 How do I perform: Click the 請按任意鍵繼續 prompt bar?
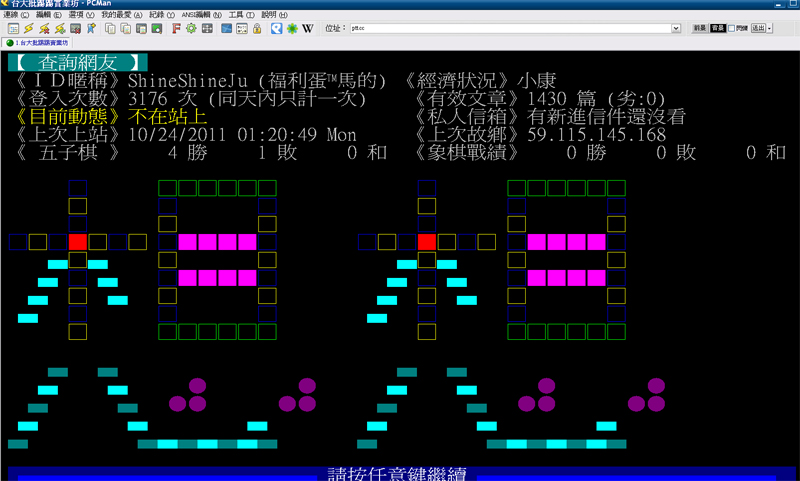400,473
